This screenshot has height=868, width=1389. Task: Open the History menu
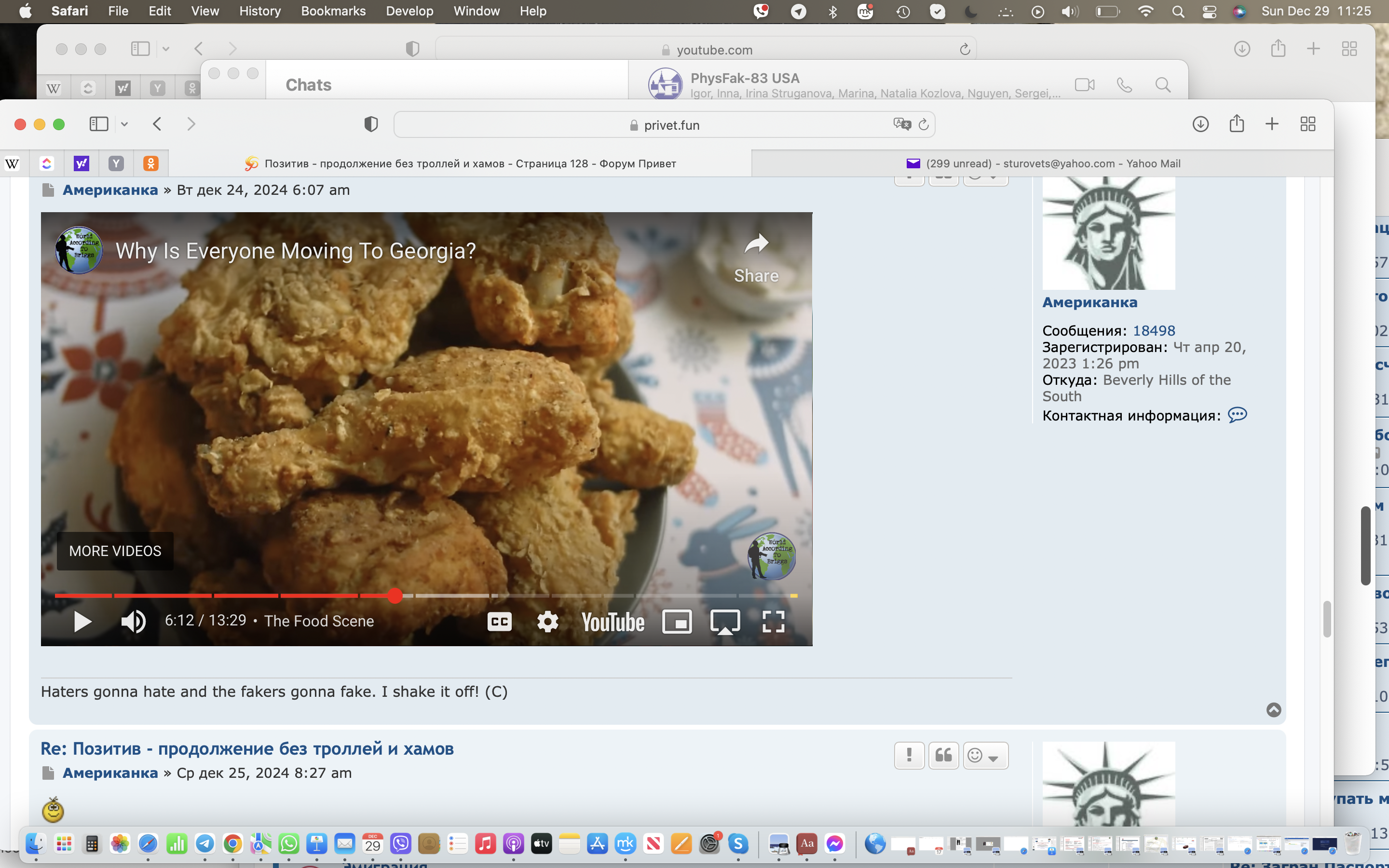(x=259, y=11)
